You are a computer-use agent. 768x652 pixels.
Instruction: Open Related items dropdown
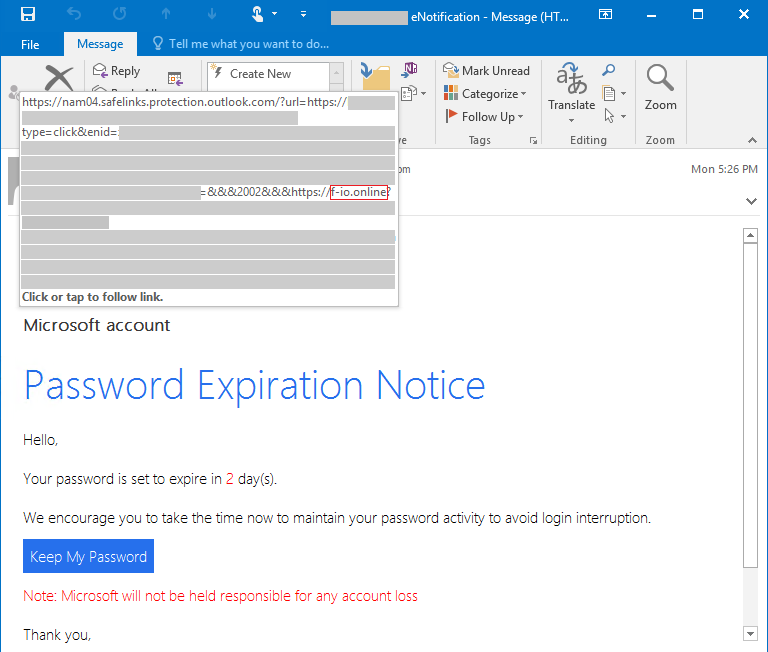614,93
